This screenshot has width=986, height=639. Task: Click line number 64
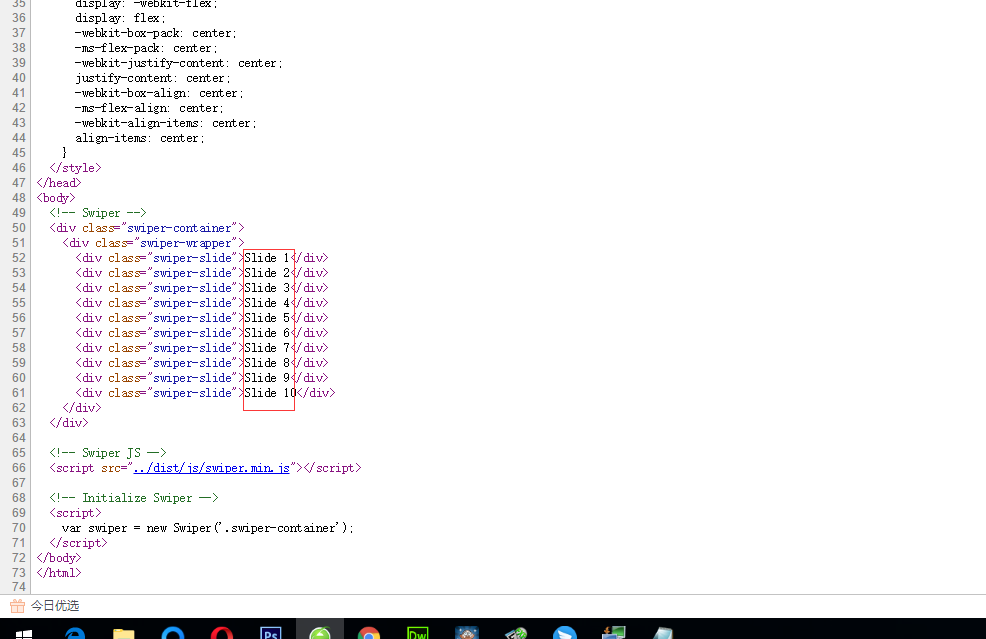tap(19, 438)
